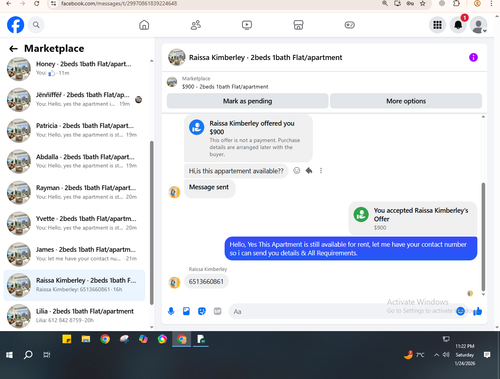Open the James conversation
The image size is (500, 379).
74,254
